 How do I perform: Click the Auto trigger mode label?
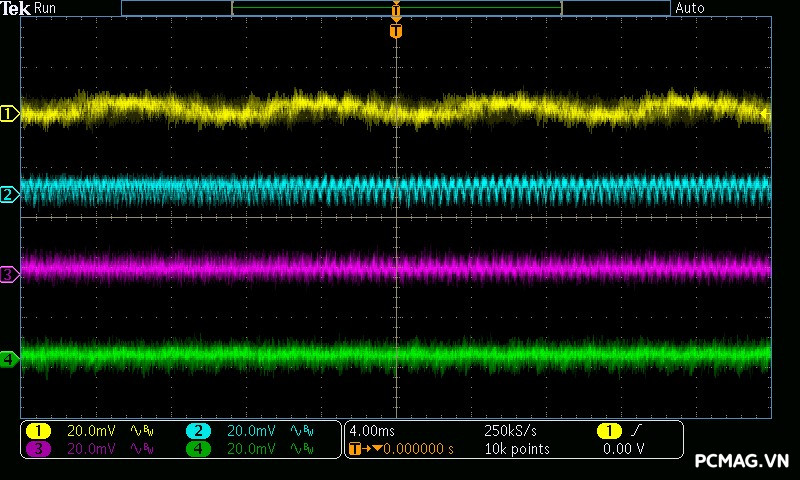point(690,8)
